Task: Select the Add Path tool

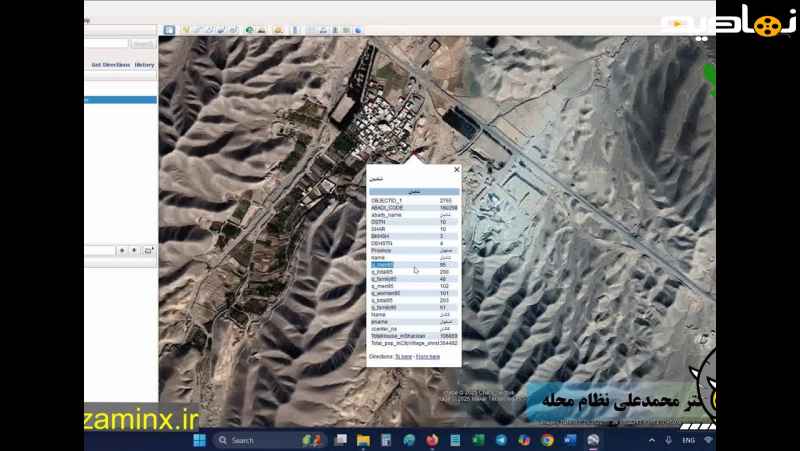Action: click(209, 30)
